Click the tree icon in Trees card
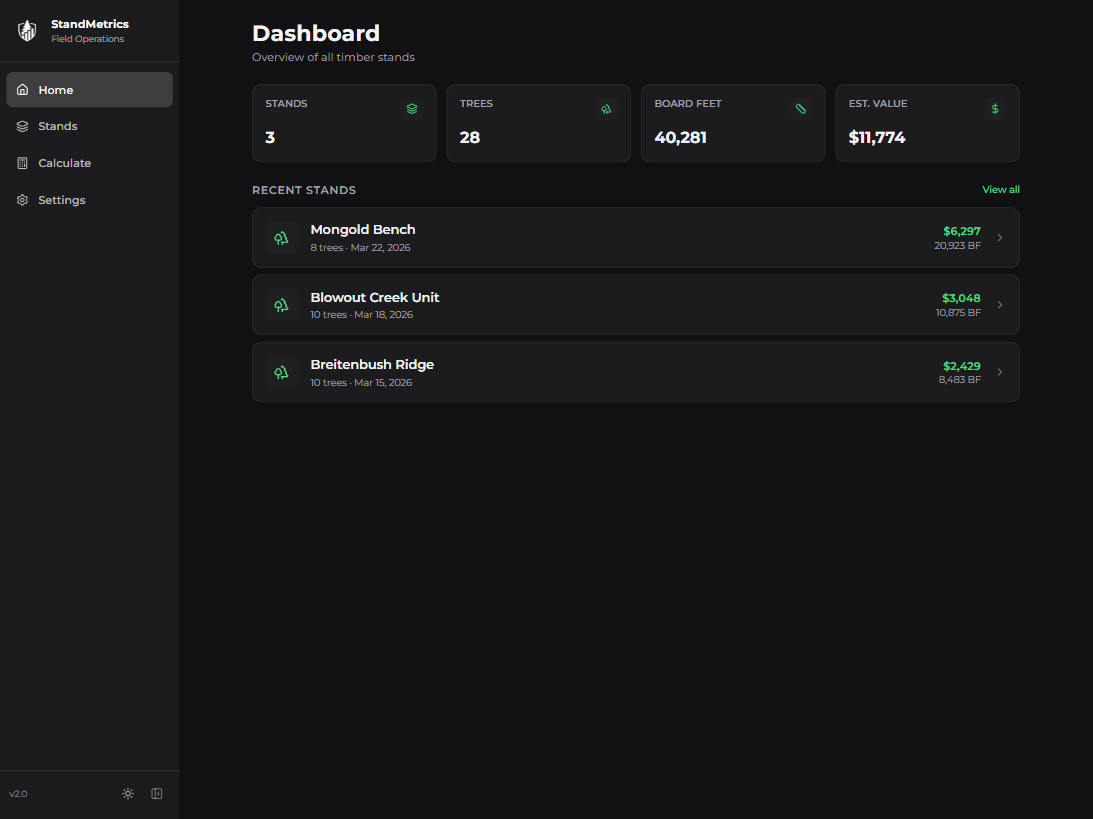 pyautogui.click(x=606, y=109)
